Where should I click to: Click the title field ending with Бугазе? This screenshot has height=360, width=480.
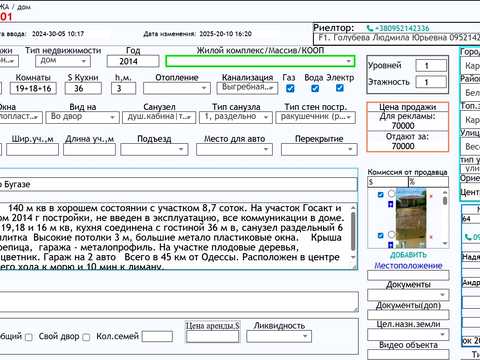tap(178, 184)
